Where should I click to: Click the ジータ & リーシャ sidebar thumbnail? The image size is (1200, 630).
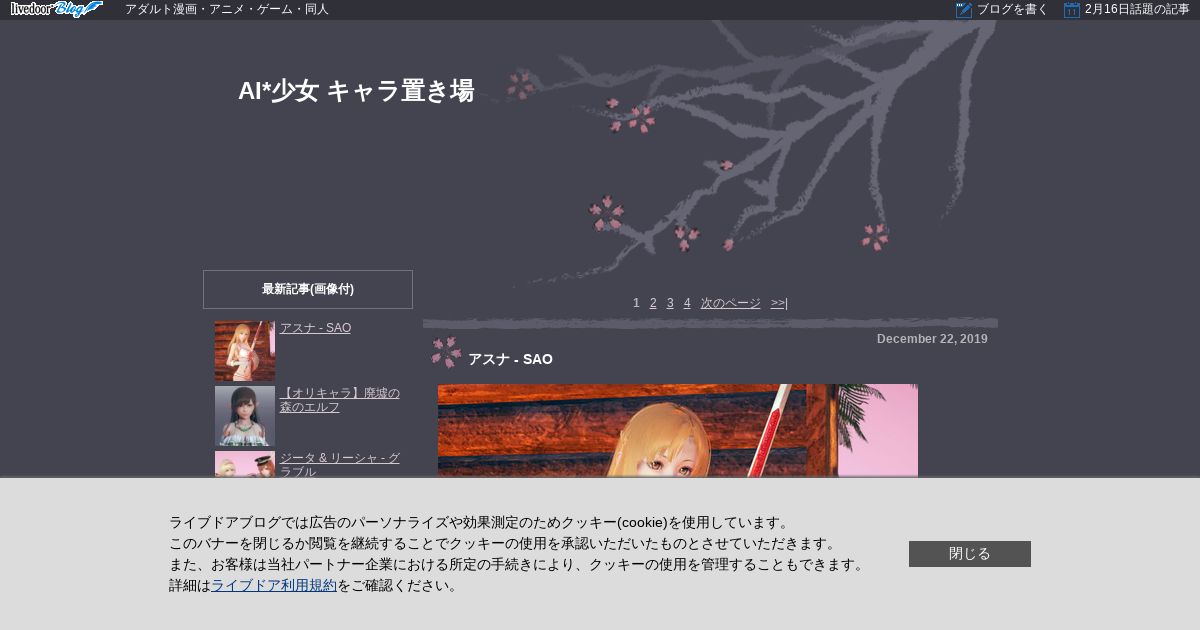245,464
